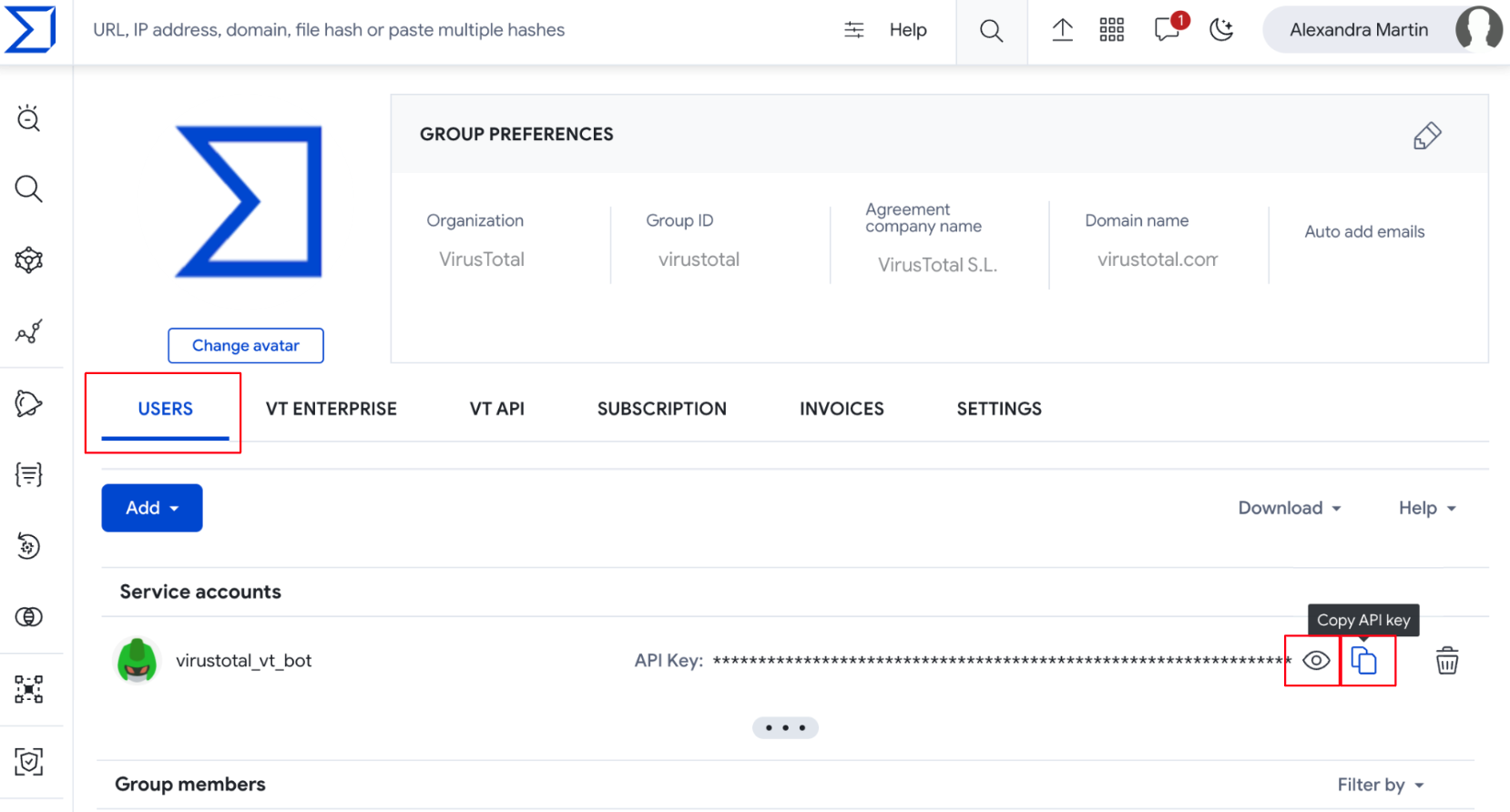Open the apps grid icon
Screen dimensions: 1510x812
[1112, 30]
